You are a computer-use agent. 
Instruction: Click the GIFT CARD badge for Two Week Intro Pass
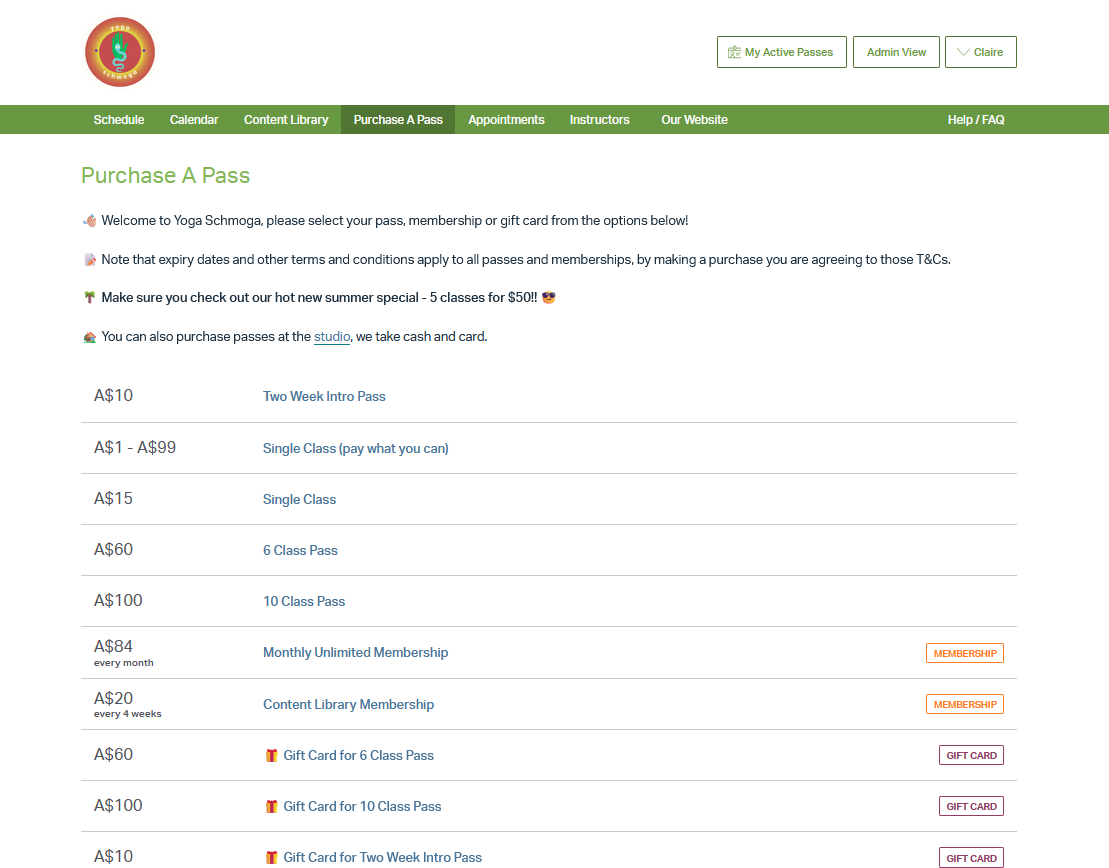(970, 857)
